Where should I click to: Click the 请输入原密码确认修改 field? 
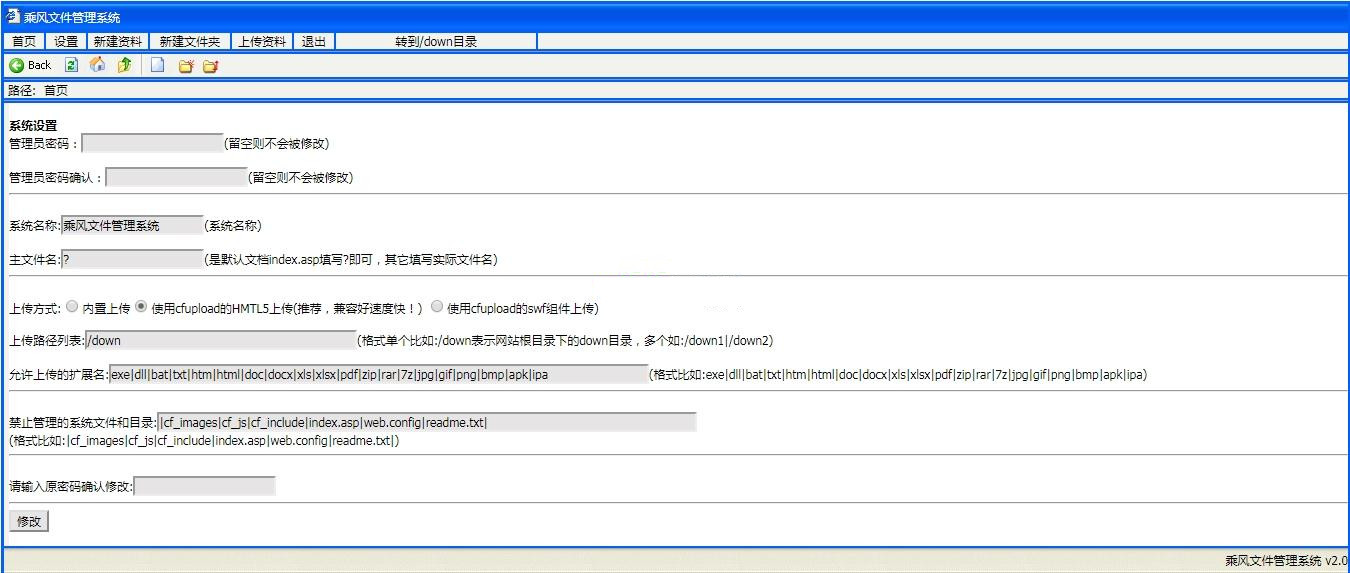204,487
